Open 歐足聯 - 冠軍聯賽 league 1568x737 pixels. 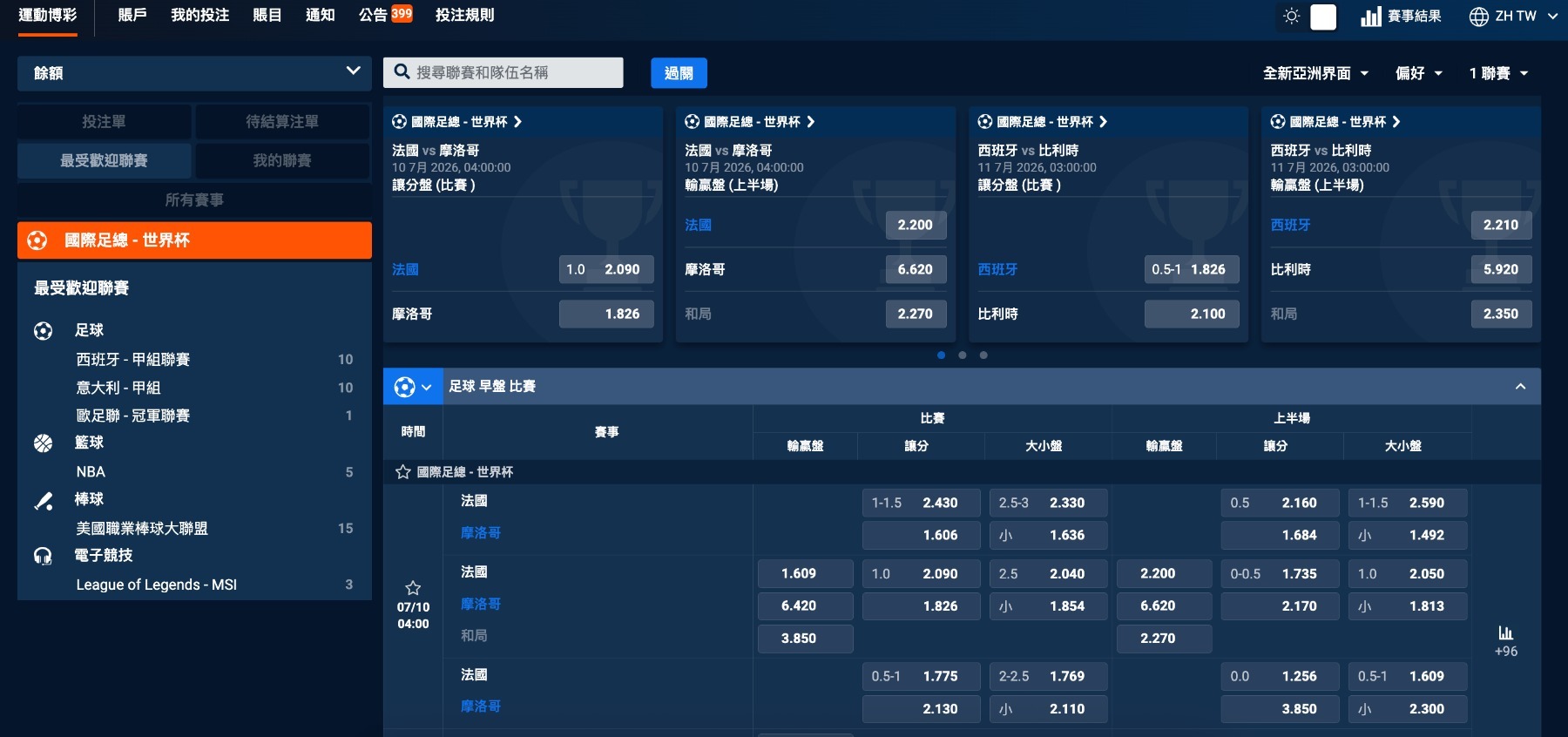click(132, 416)
